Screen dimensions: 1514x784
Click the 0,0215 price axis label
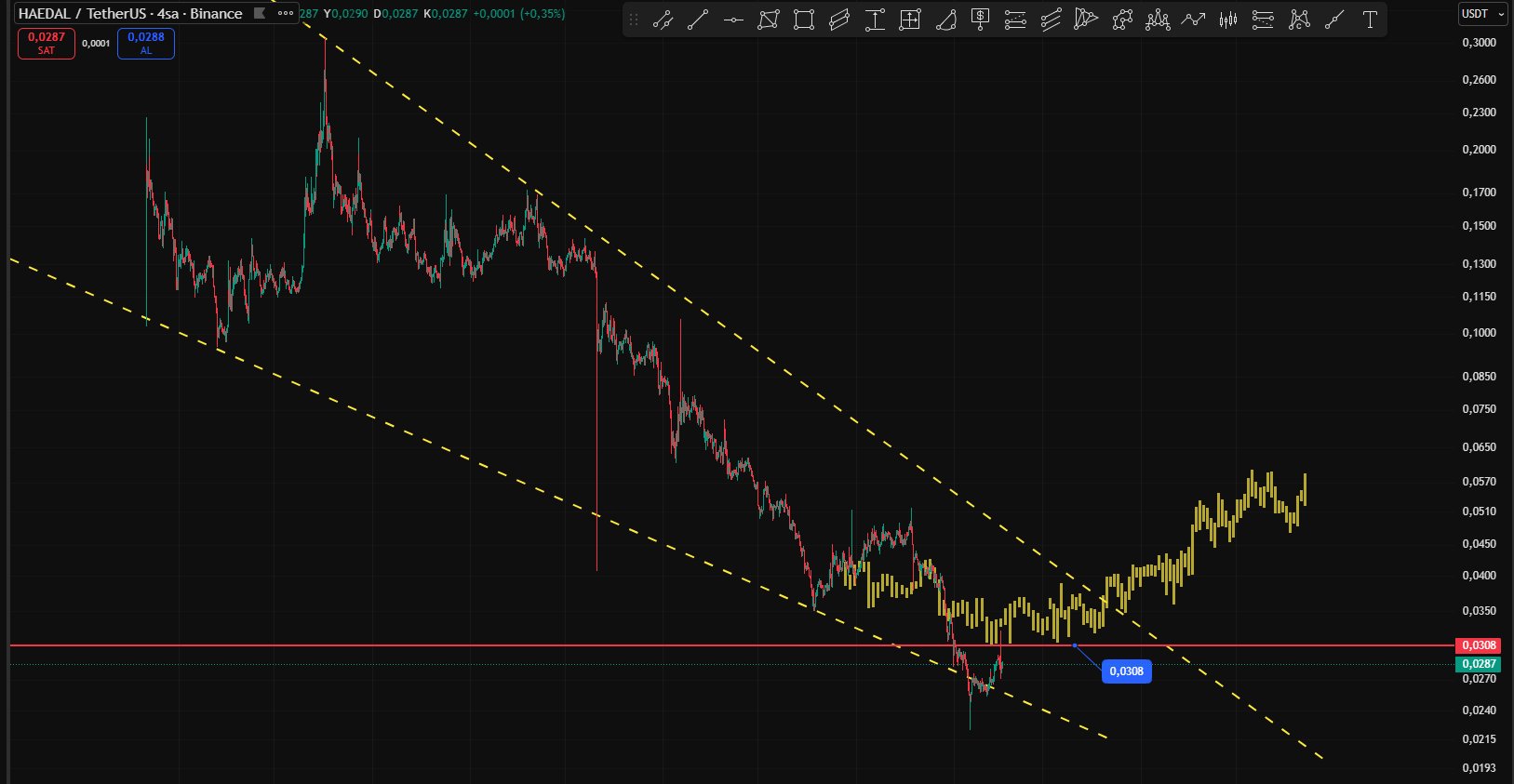coord(1480,739)
